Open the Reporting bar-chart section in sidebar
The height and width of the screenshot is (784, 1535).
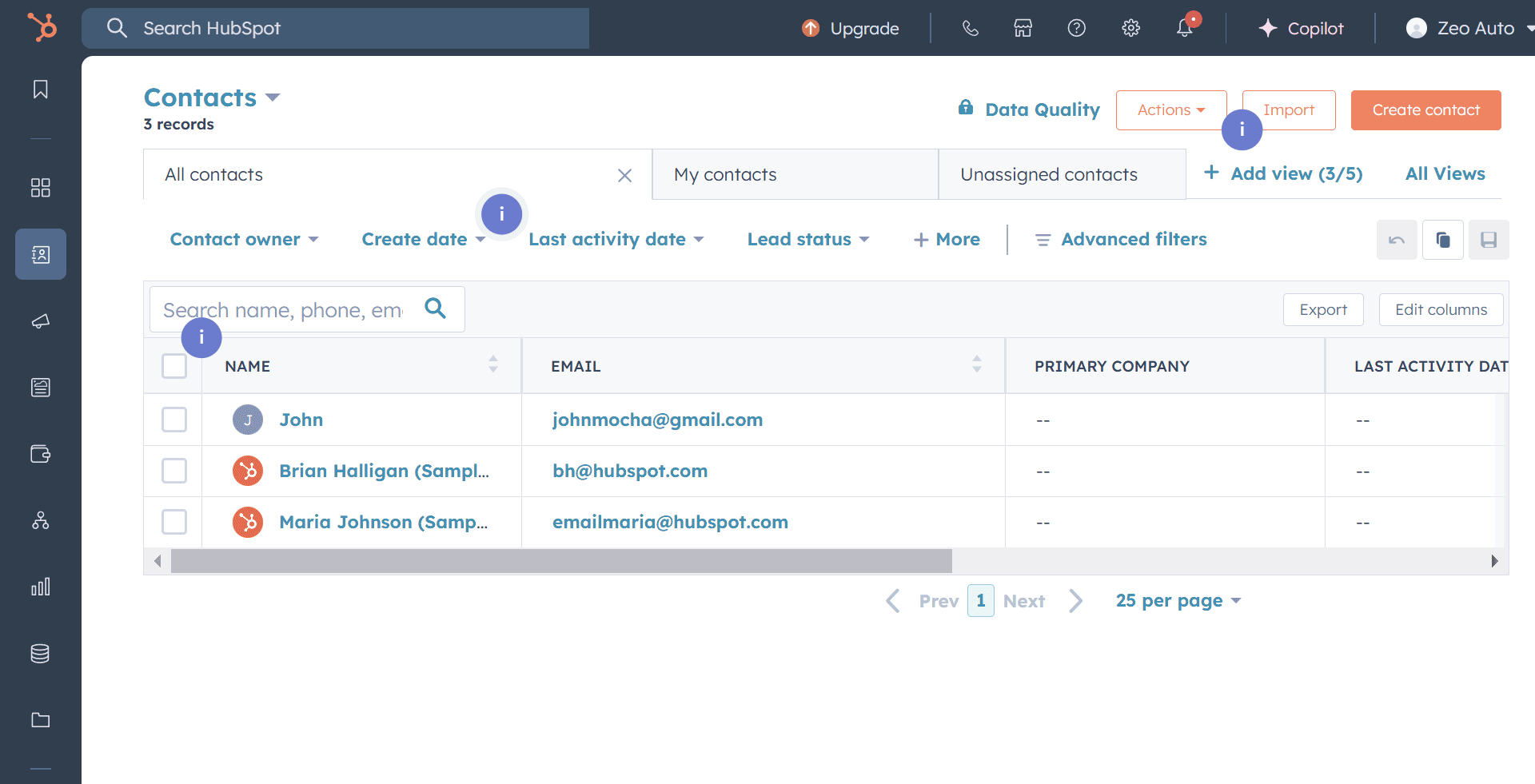click(x=40, y=587)
